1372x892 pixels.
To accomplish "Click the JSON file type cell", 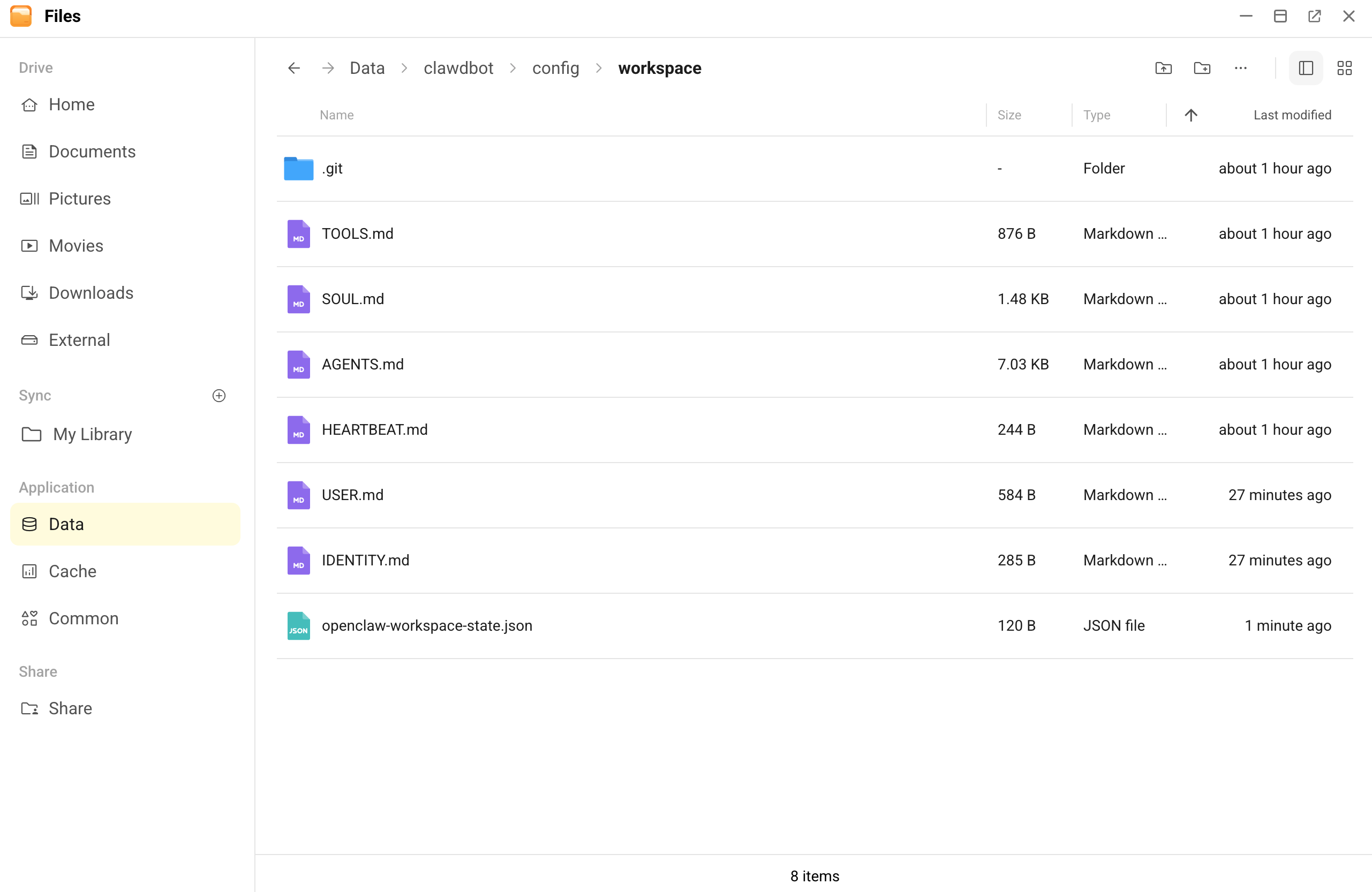I will [1114, 626].
